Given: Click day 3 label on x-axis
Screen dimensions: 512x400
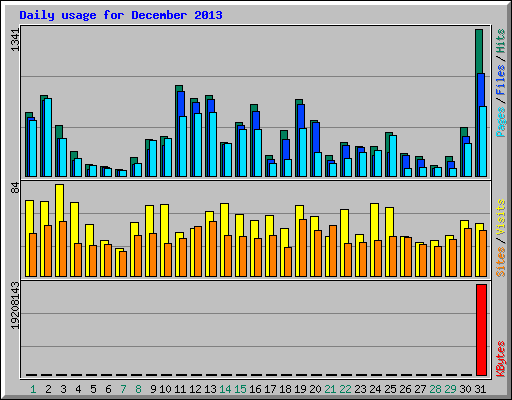Looking at the screenshot, I should click(x=63, y=389).
